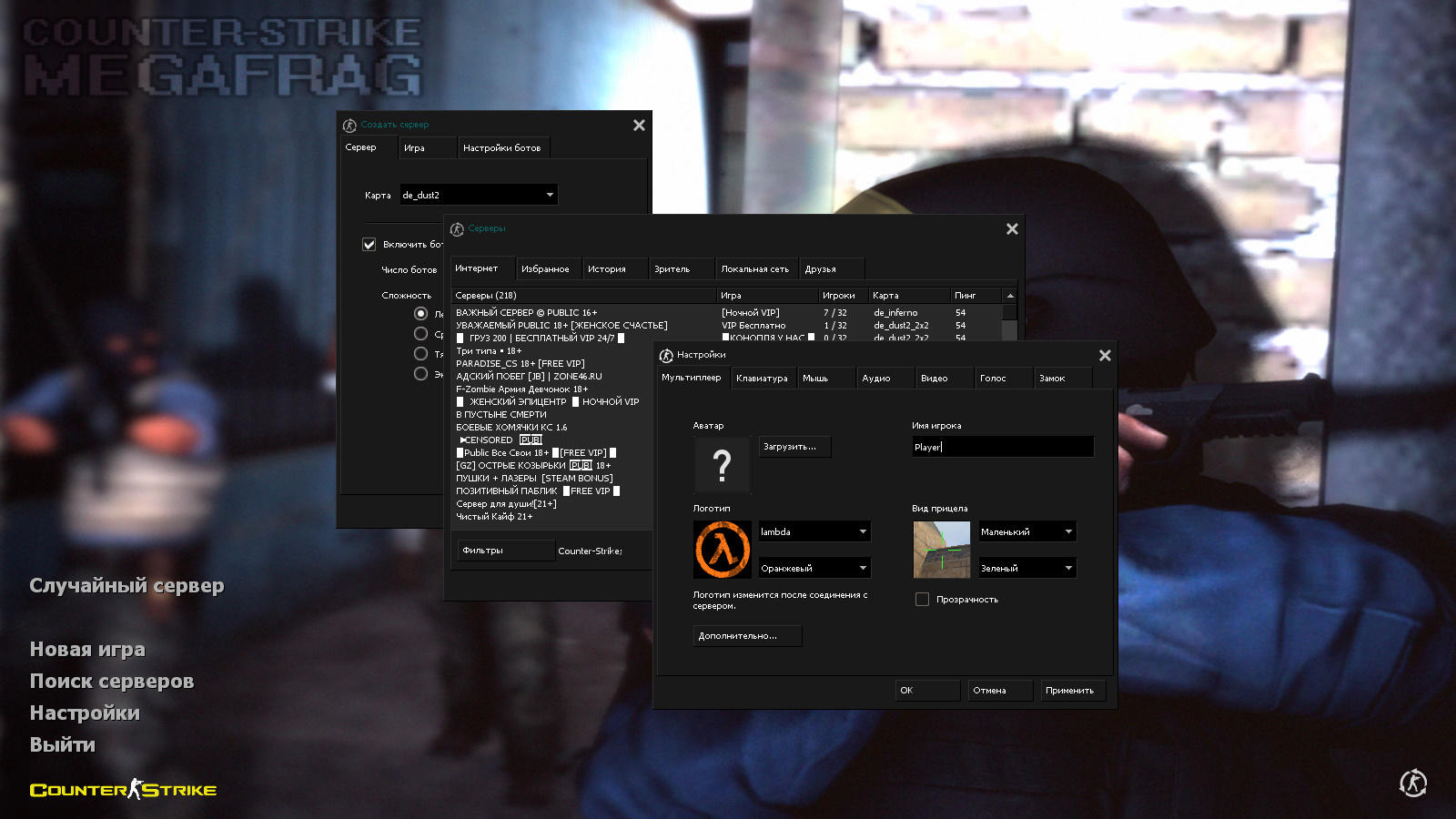Select the first difficulty radio button
The height and width of the screenshot is (819, 1456).
point(420,314)
